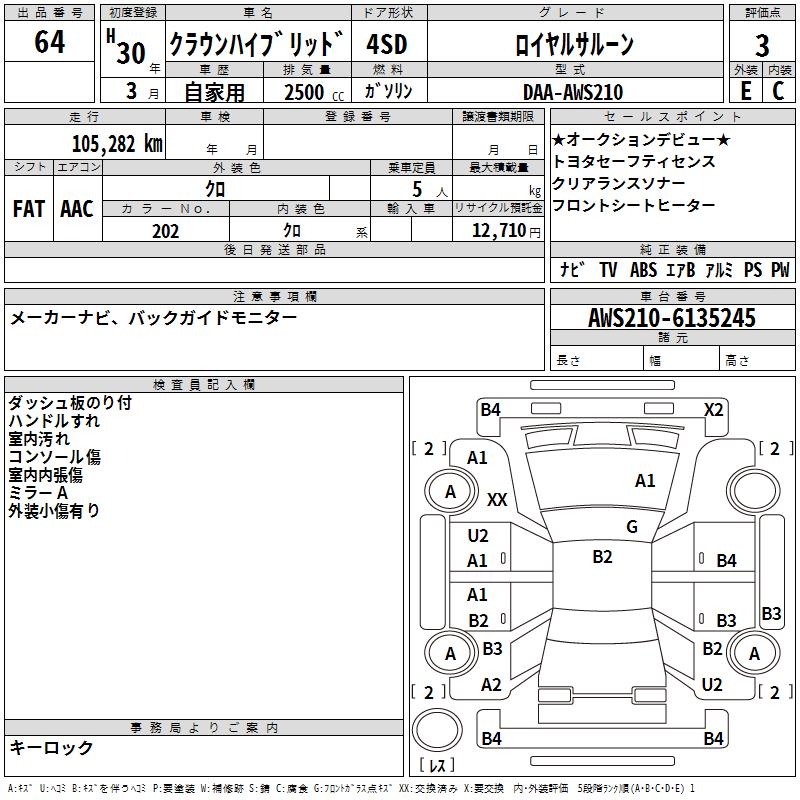The image size is (800, 800).
Task: Click grade "ロイヤルサルーン"
Action: tap(574, 44)
